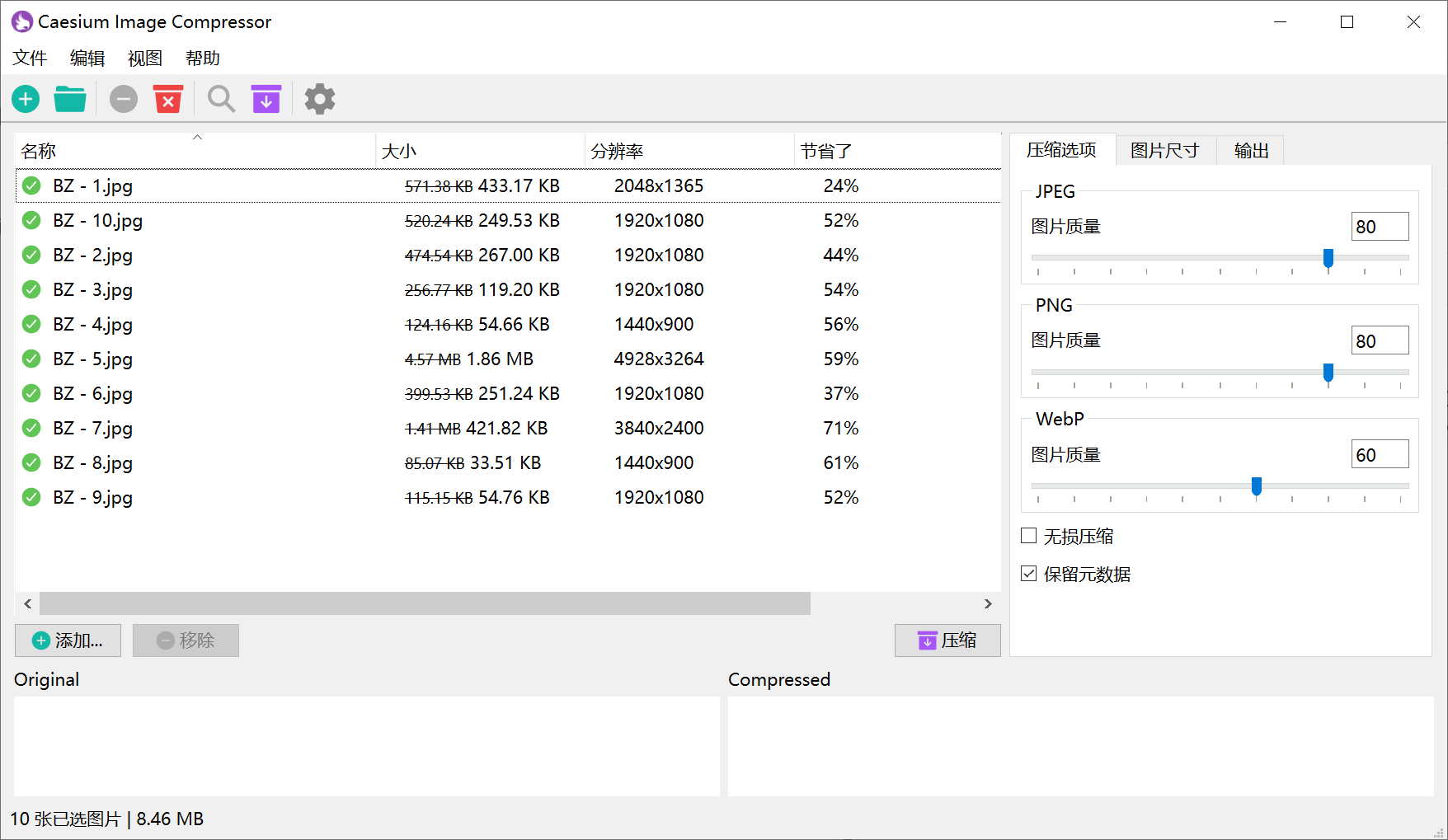Image resolution: width=1448 pixels, height=840 pixels.
Task: Select the file BZ - 1.jpg
Action: click(x=92, y=186)
